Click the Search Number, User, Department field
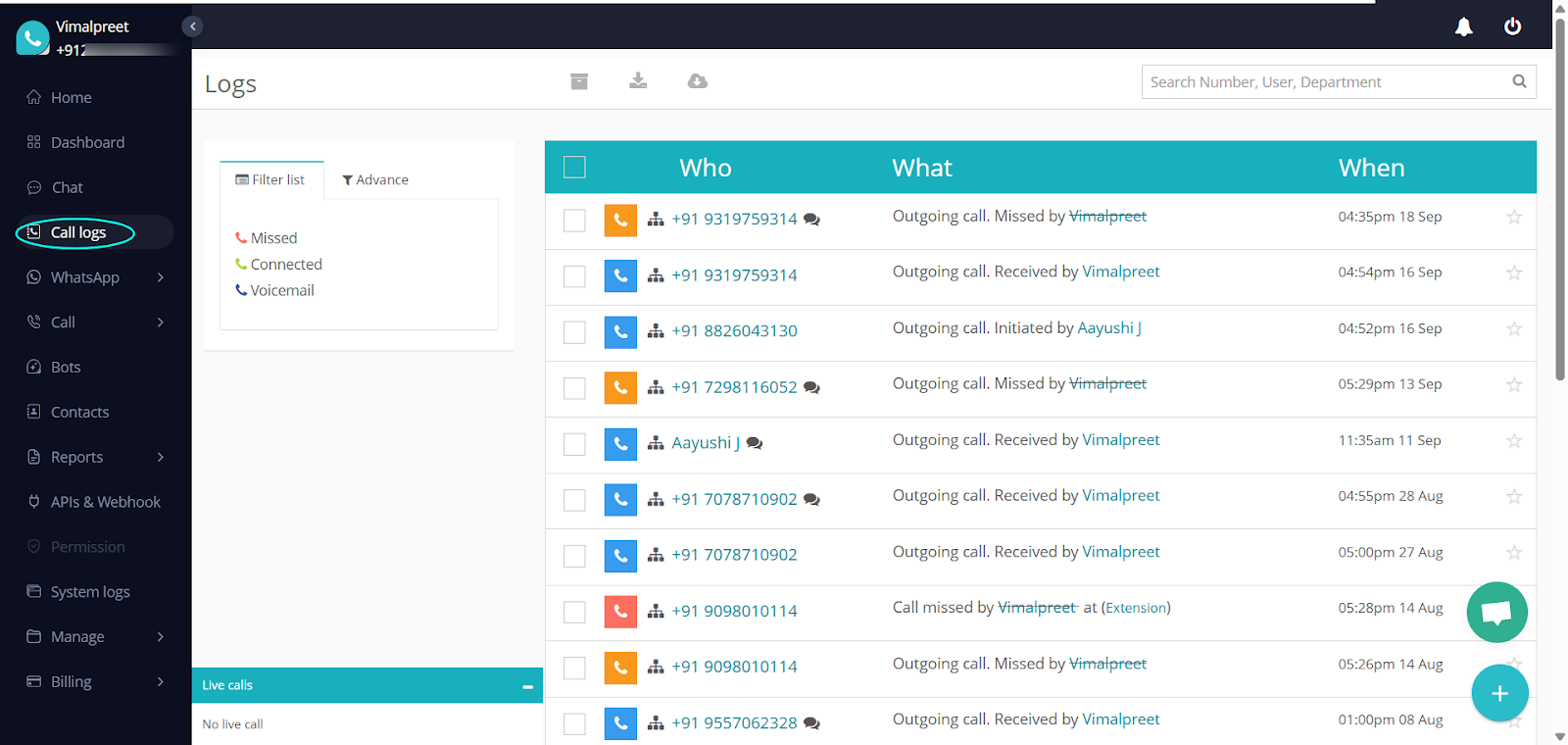1568x745 pixels. point(1327,82)
